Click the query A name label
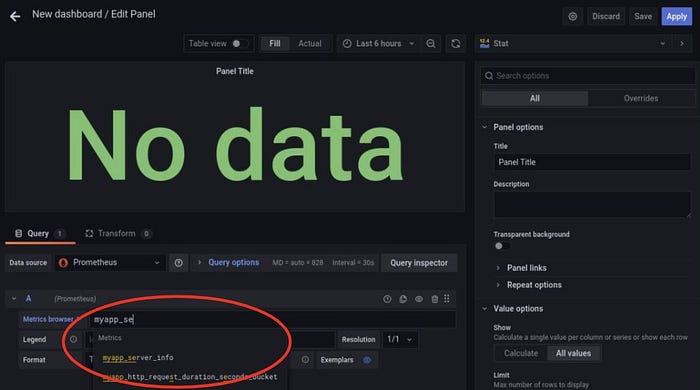The height and width of the screenshot is (390, 700). coord(29,299)
